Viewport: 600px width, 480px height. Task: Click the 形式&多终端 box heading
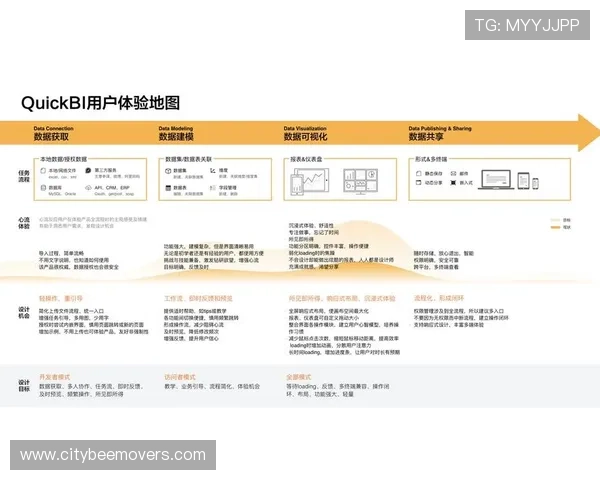[x=431, y=159]
